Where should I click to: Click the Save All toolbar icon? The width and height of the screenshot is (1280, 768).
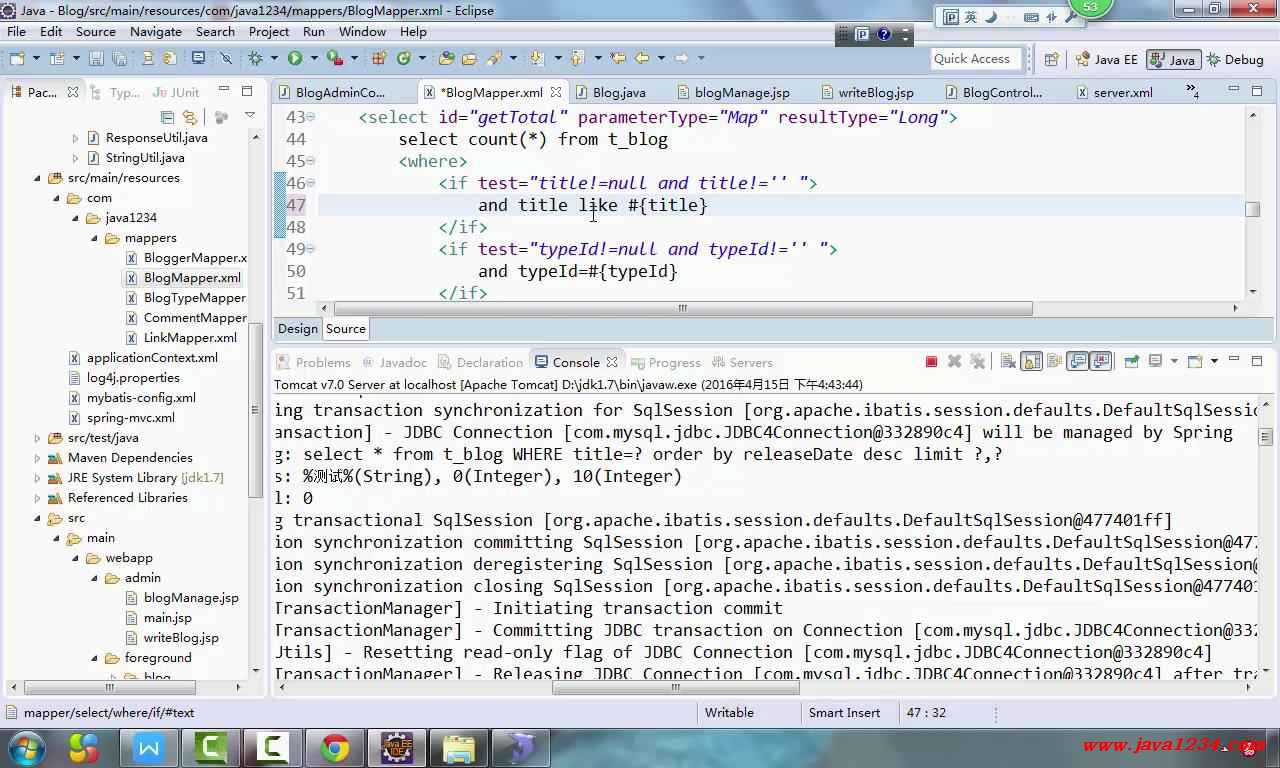pyautogui.click(x=119, y=58)
